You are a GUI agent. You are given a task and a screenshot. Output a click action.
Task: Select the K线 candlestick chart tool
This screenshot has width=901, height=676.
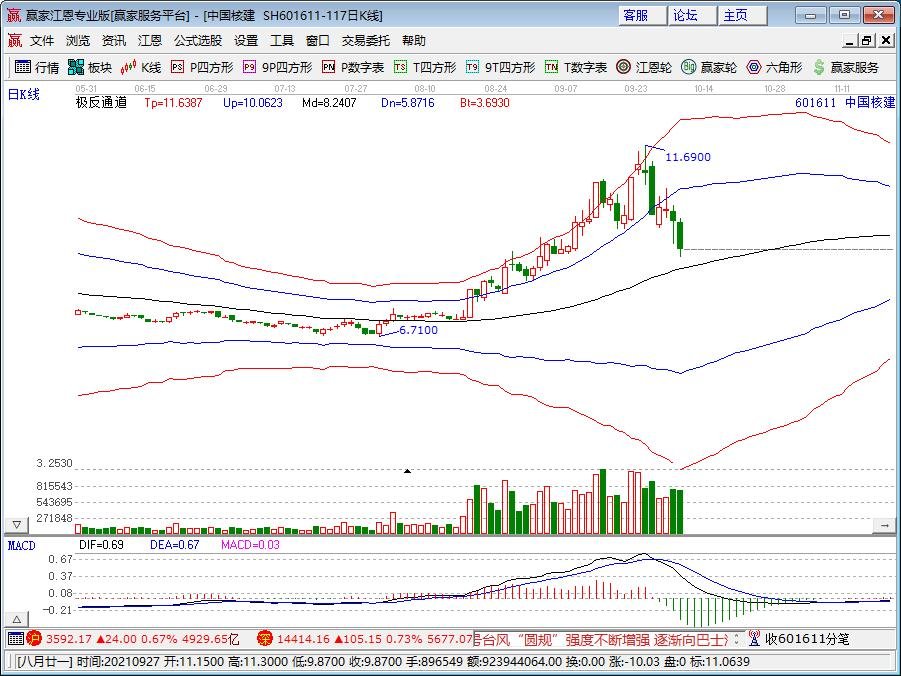tap(141, 67)
